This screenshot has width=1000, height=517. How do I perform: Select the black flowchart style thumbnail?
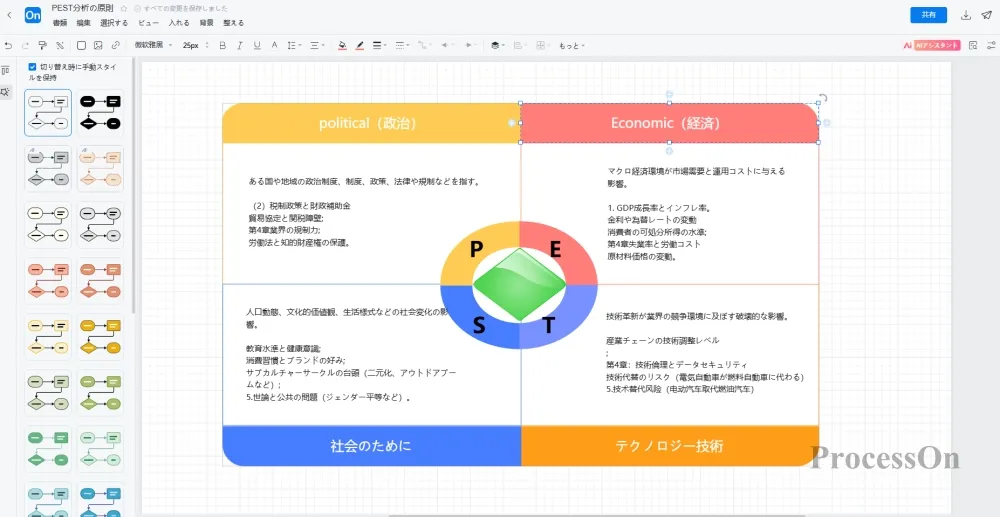pos(100,113)
